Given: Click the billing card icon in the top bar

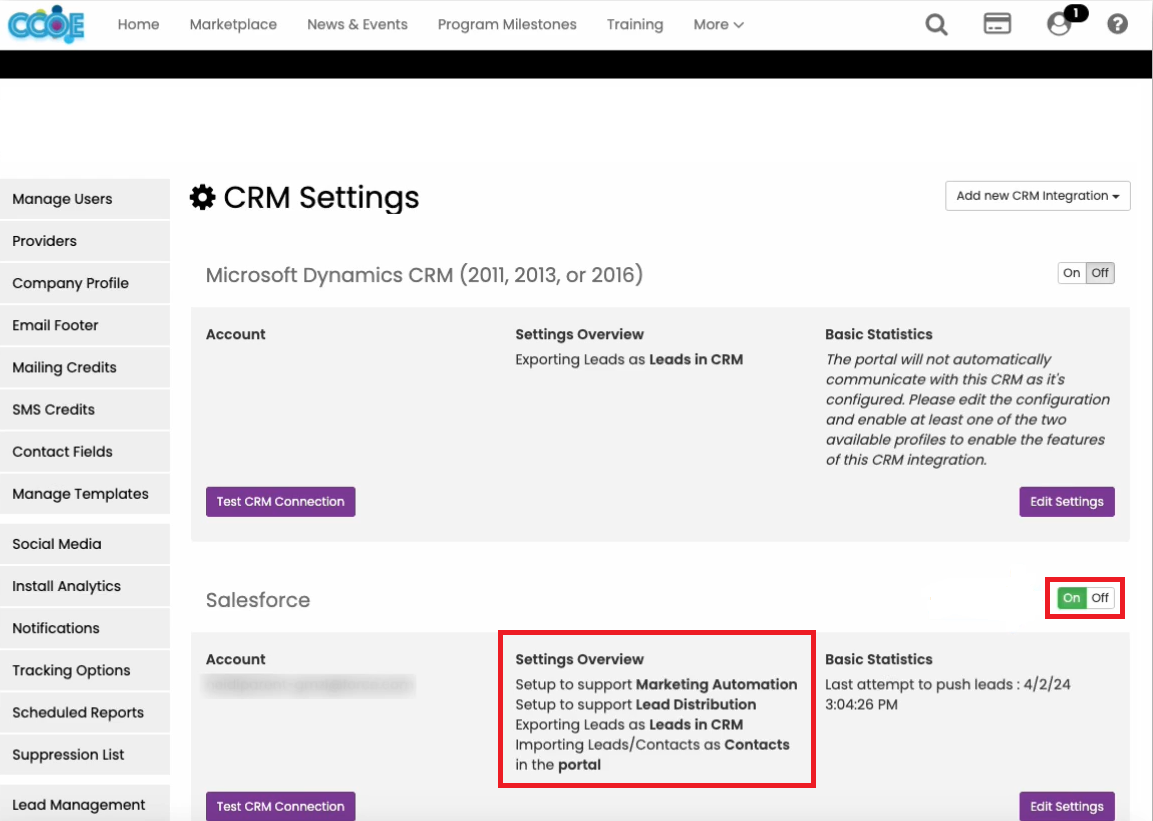Looking at the screenshot, I should [x=997, y=24].
